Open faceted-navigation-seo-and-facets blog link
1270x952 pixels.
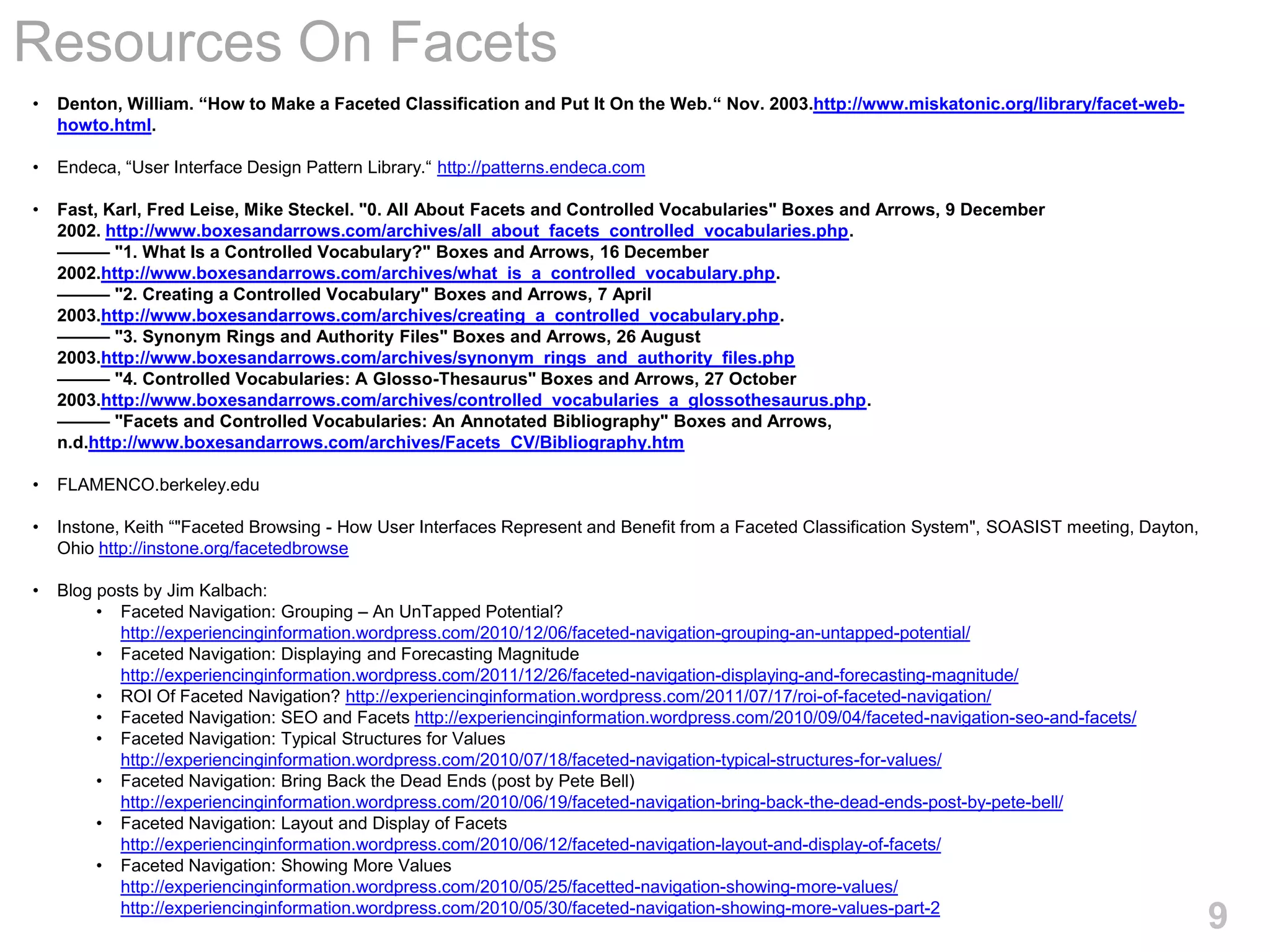pos(775,718)
